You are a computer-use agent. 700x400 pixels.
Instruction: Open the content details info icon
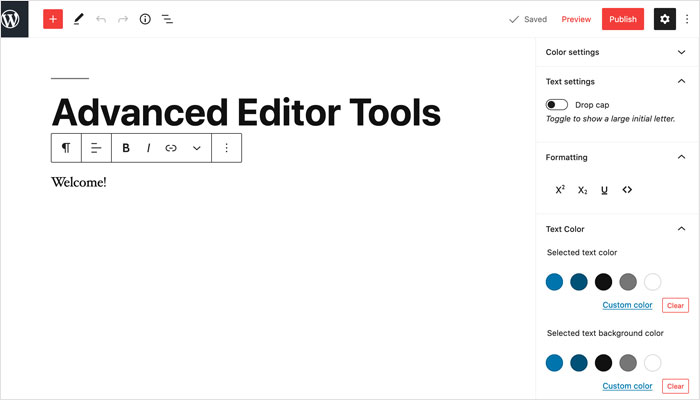coord(145,19)
